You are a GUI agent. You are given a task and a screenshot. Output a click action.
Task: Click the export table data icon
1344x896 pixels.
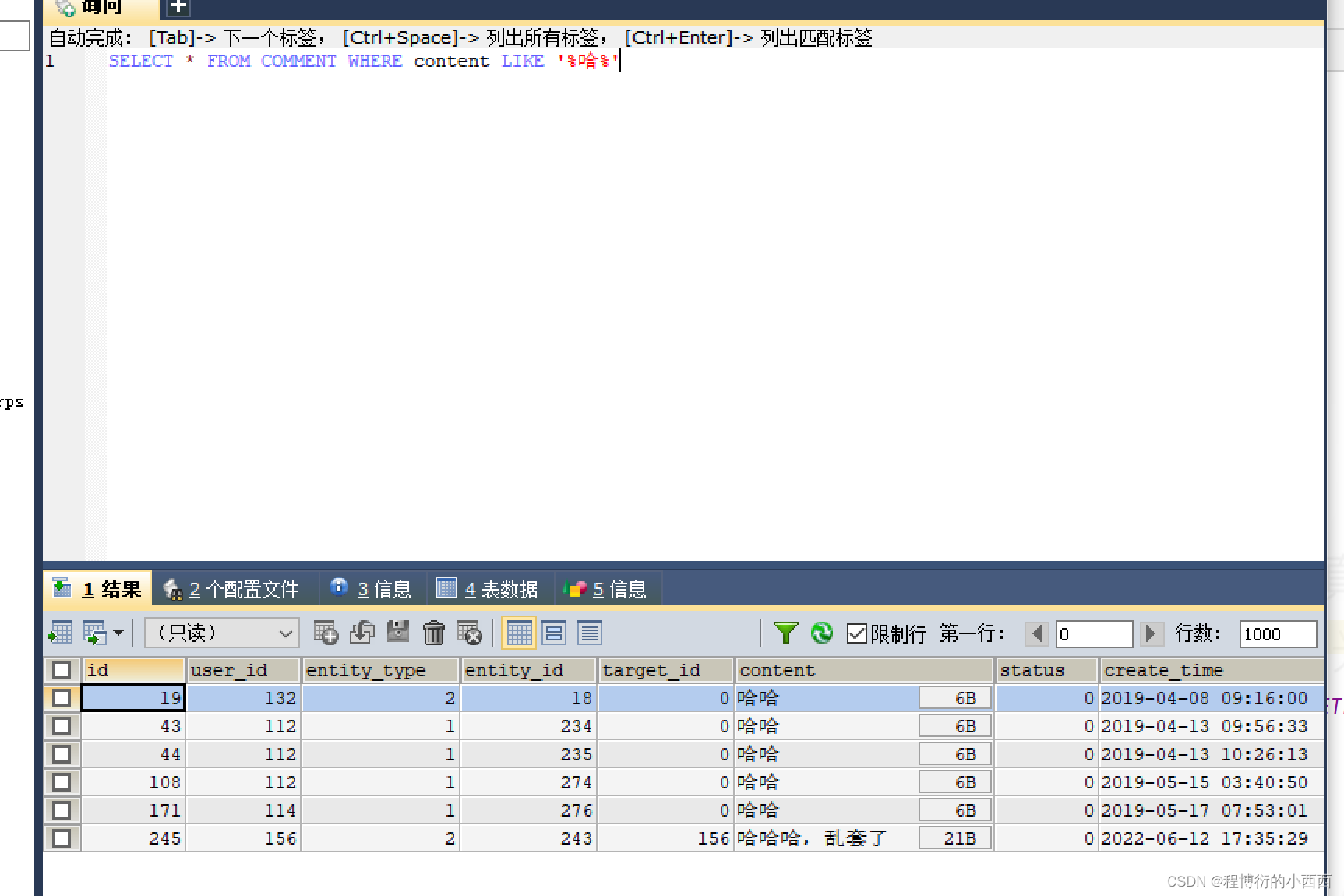pos(60,633)
